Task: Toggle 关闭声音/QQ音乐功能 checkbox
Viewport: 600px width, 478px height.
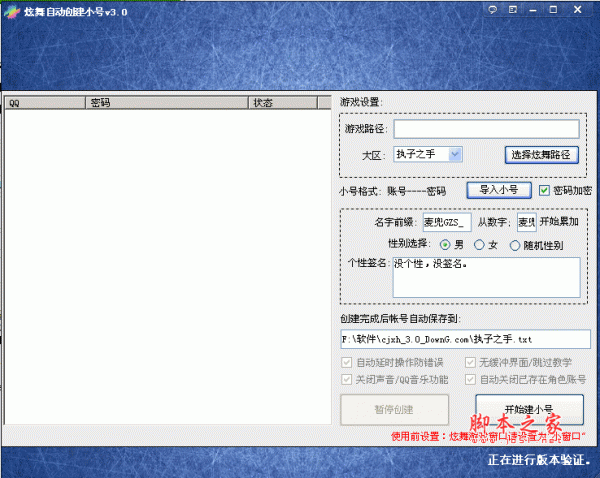Action: click(346, 379)
